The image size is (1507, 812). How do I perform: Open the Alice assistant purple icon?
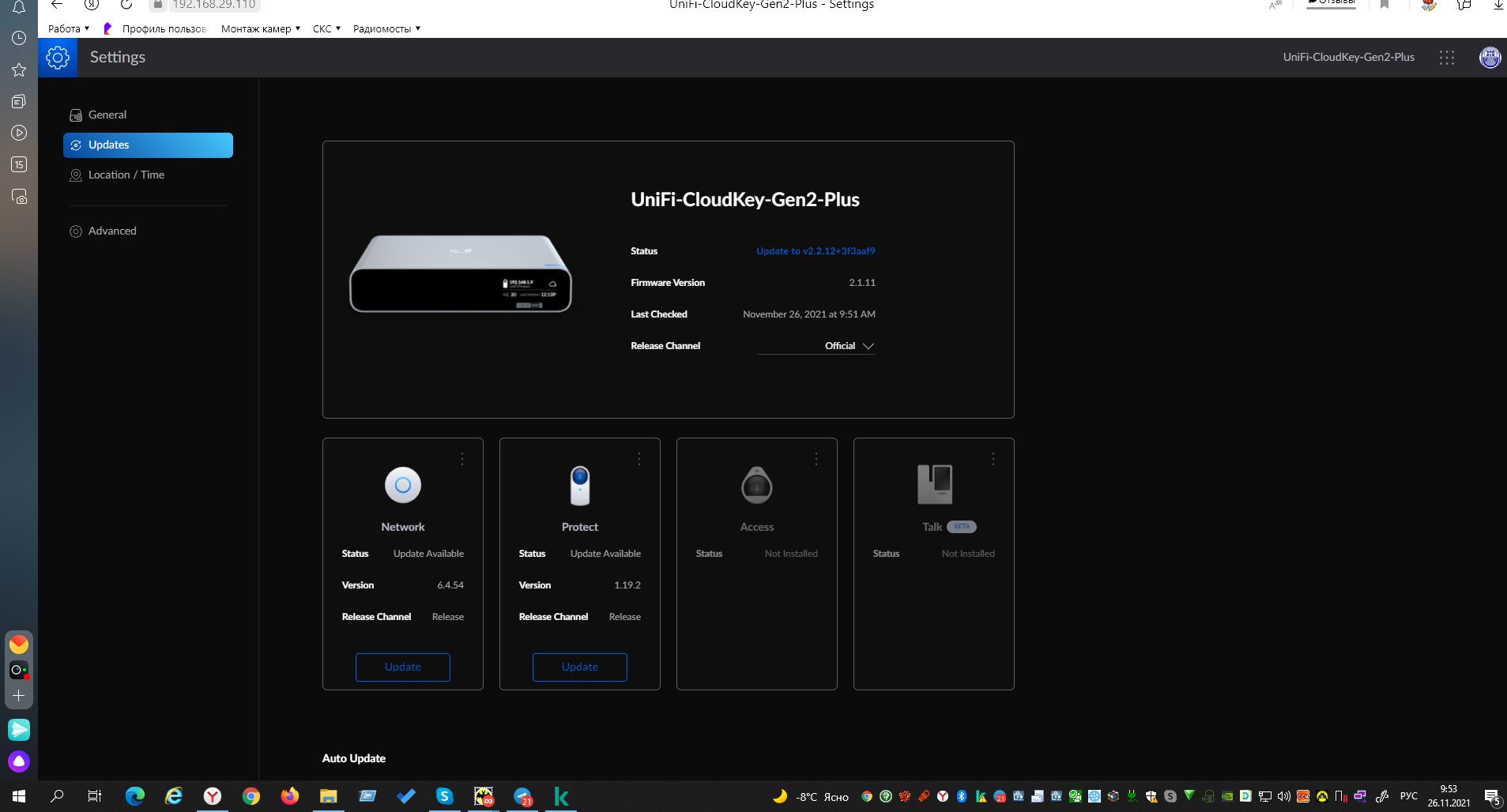[19, 761]
